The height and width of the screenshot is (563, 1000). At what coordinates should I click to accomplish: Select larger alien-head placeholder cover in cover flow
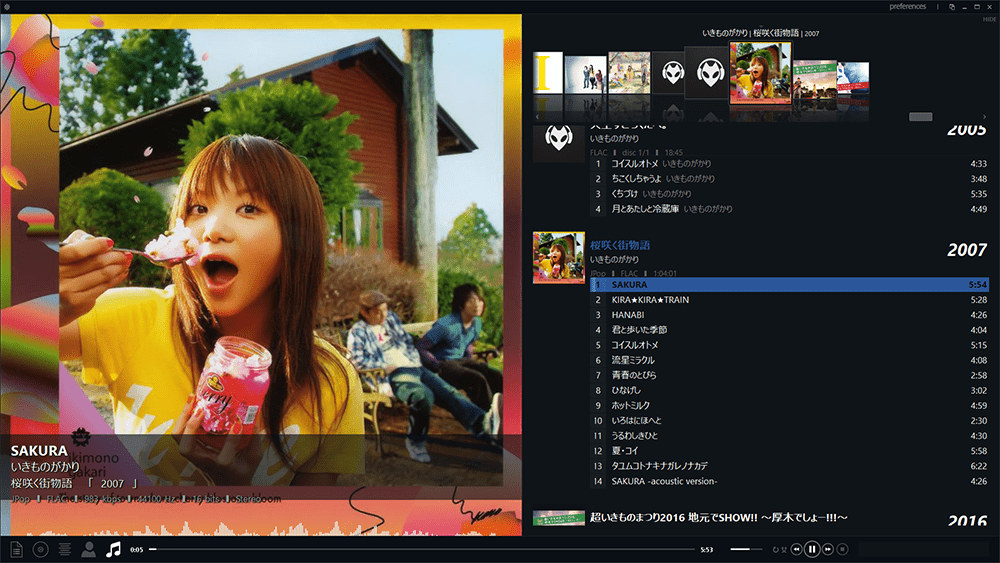pos(709,72)
